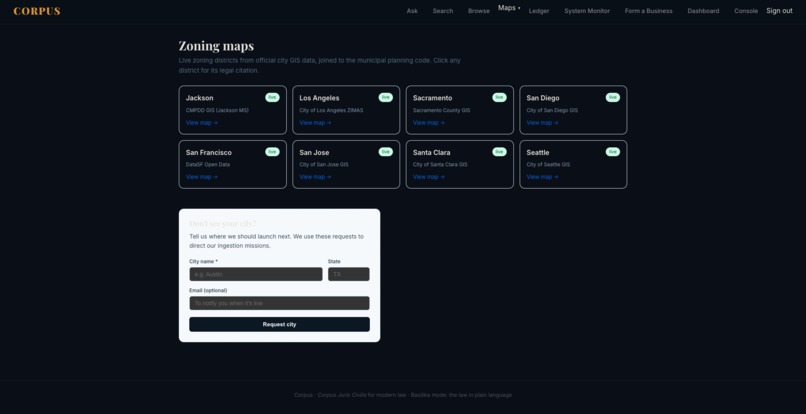Open Jackson View map link
The width and height of the screenshot is (806, 414).
[x=202, y=123]
